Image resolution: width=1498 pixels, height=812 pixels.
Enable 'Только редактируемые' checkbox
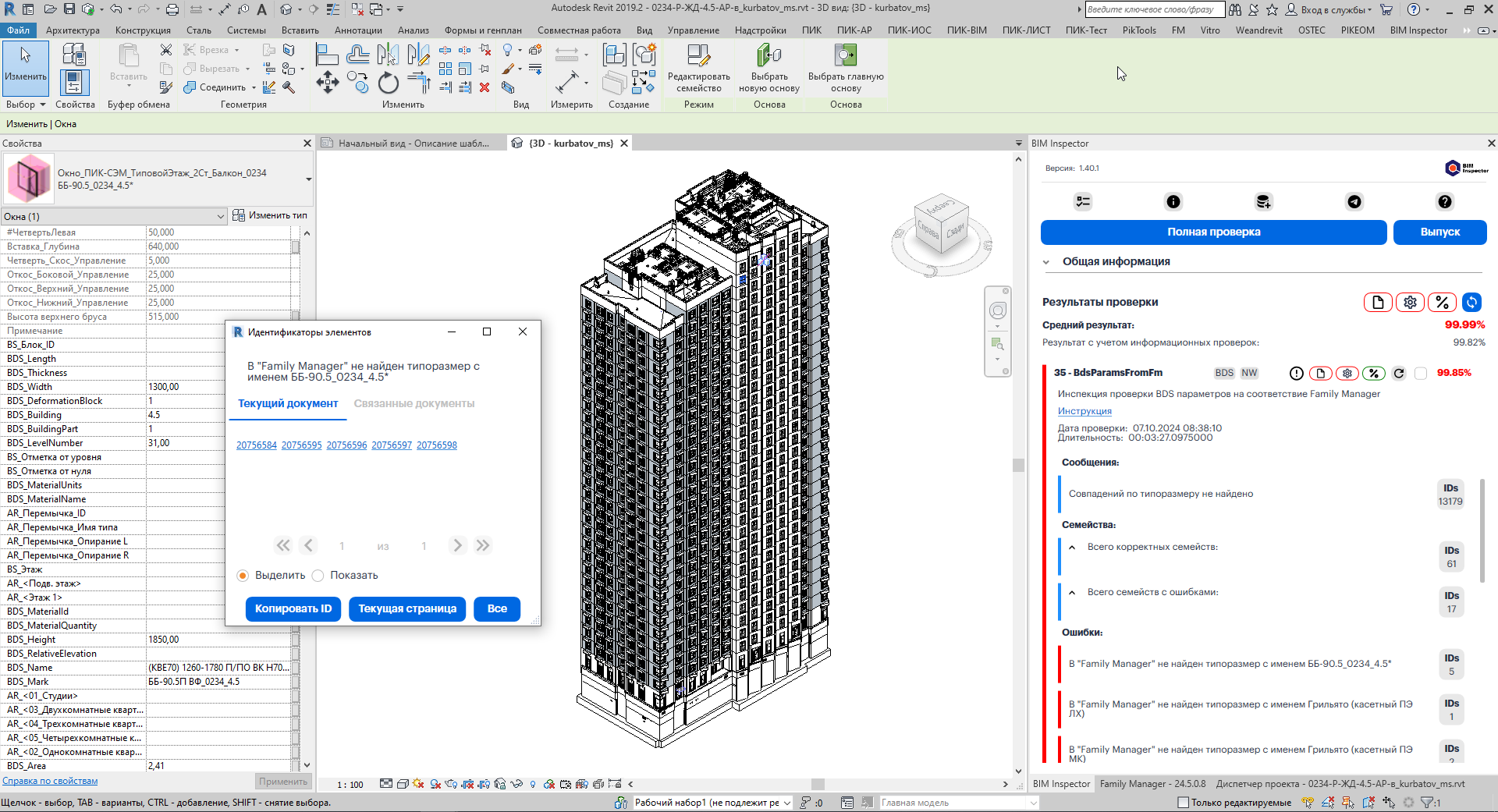click(1183, 803)
